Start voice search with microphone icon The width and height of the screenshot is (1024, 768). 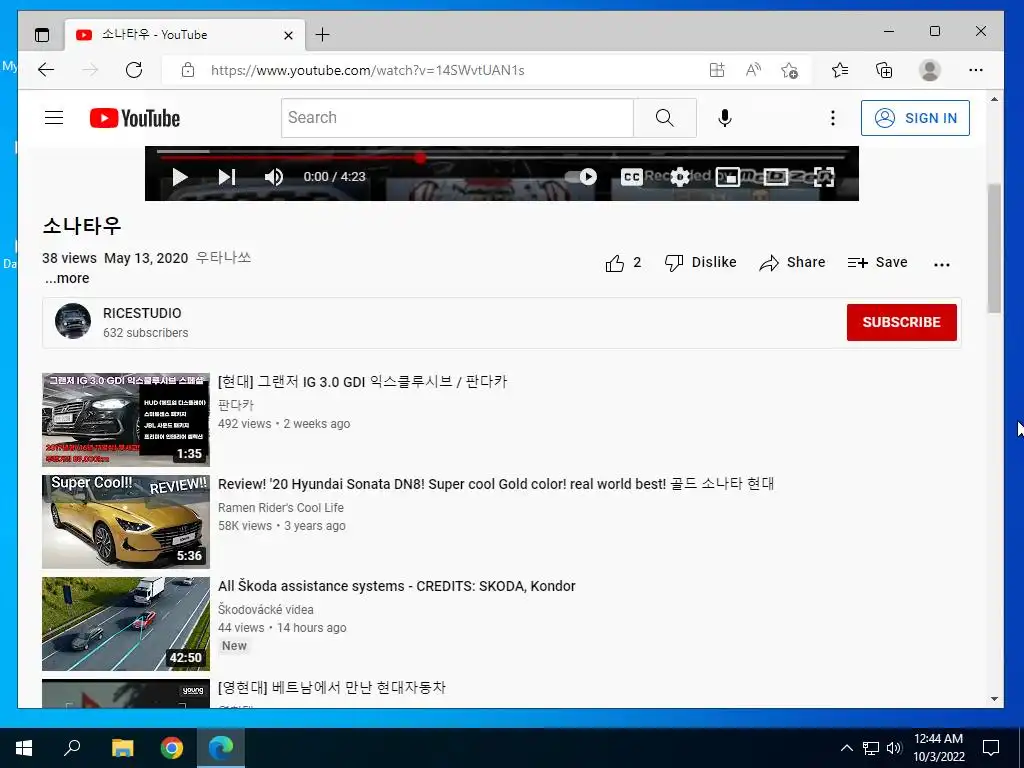(725, 118)
